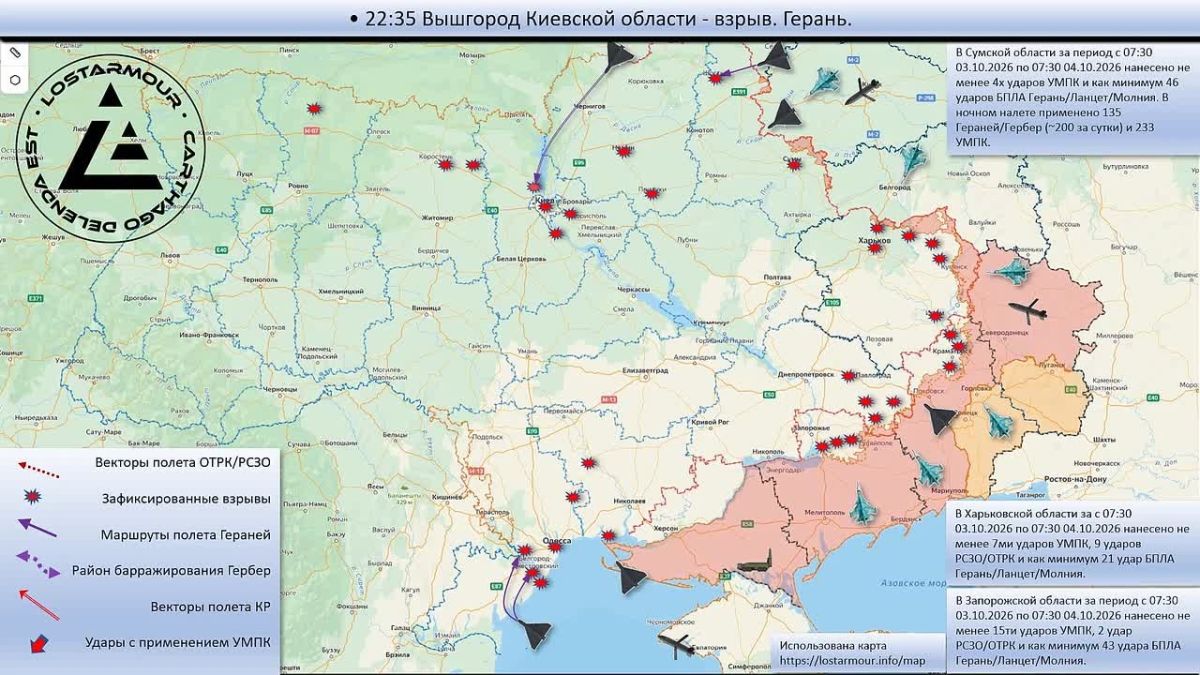Click the drone icon in the sea near Kherson
Screen dimensions: 1200x675
click(633, 577)
